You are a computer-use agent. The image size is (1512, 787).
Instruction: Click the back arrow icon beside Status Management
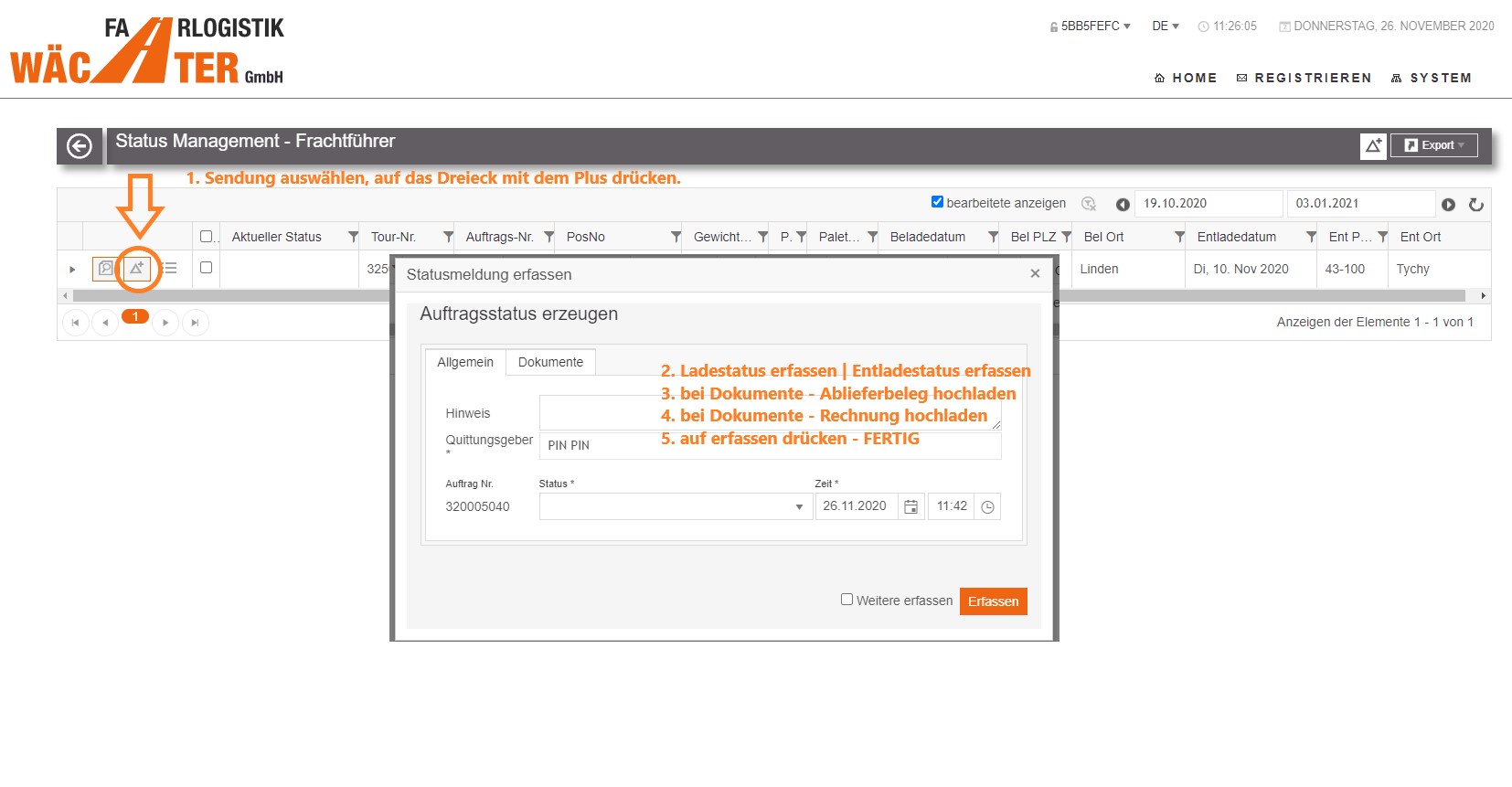tap(80, 146)
